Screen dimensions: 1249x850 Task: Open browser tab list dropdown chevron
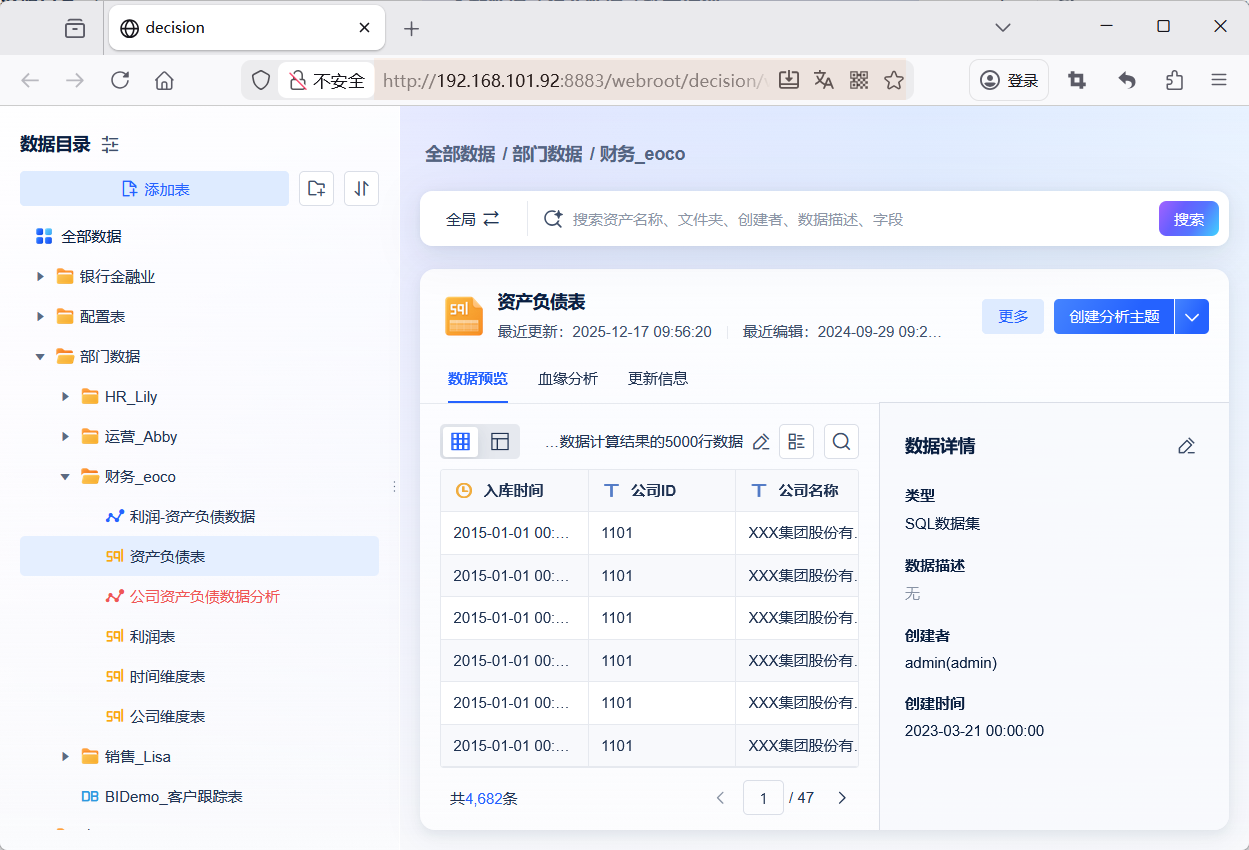(1004, 27)
